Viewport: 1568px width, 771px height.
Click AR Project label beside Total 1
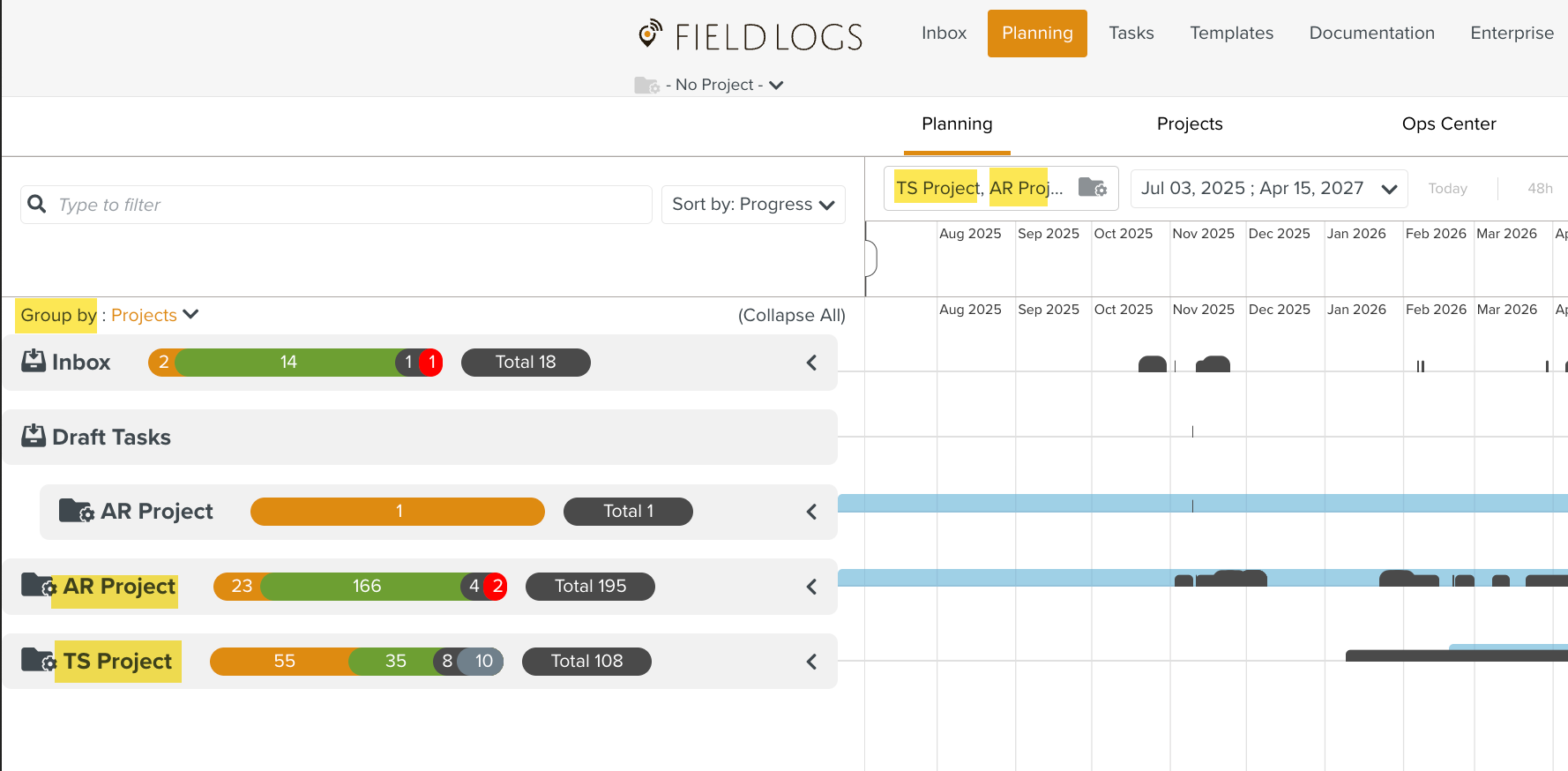click(x=157, y=512)
